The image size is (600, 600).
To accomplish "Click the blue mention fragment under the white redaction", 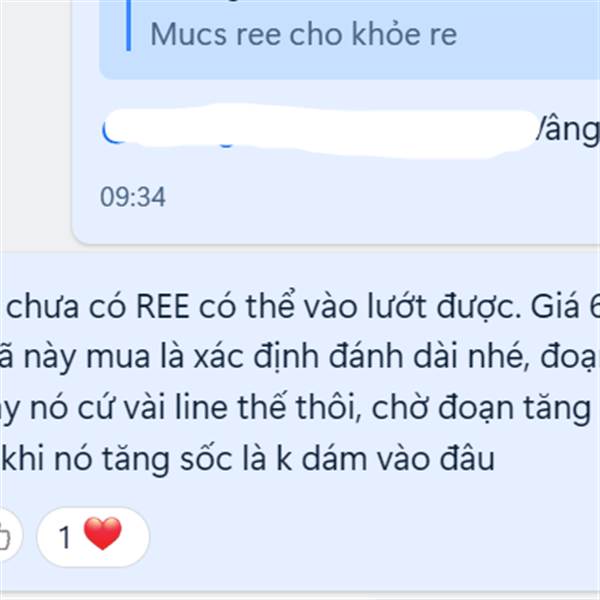I will [x=111, y=136].
